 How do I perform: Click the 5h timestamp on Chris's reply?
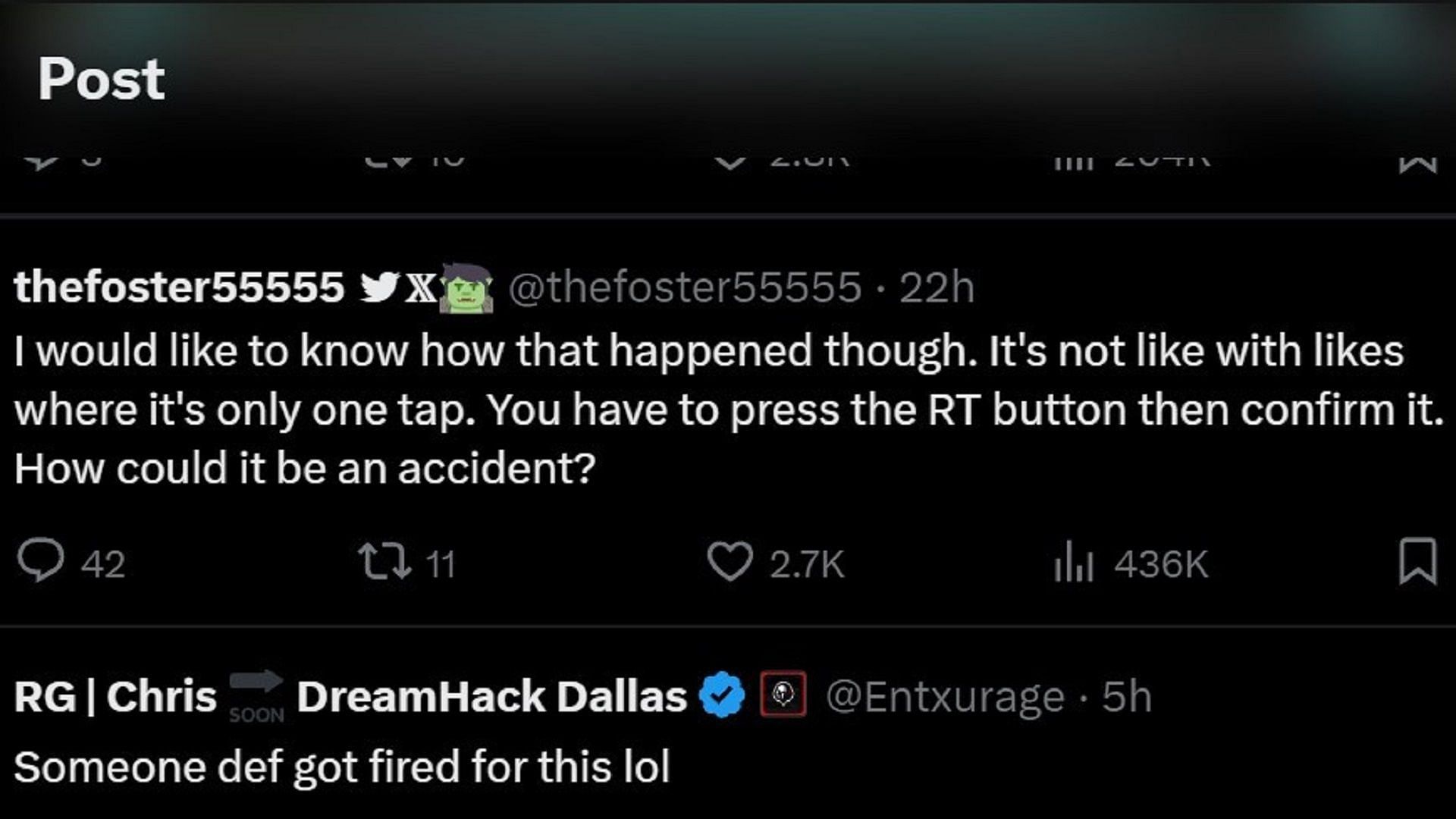click(x=1127, y=696)
